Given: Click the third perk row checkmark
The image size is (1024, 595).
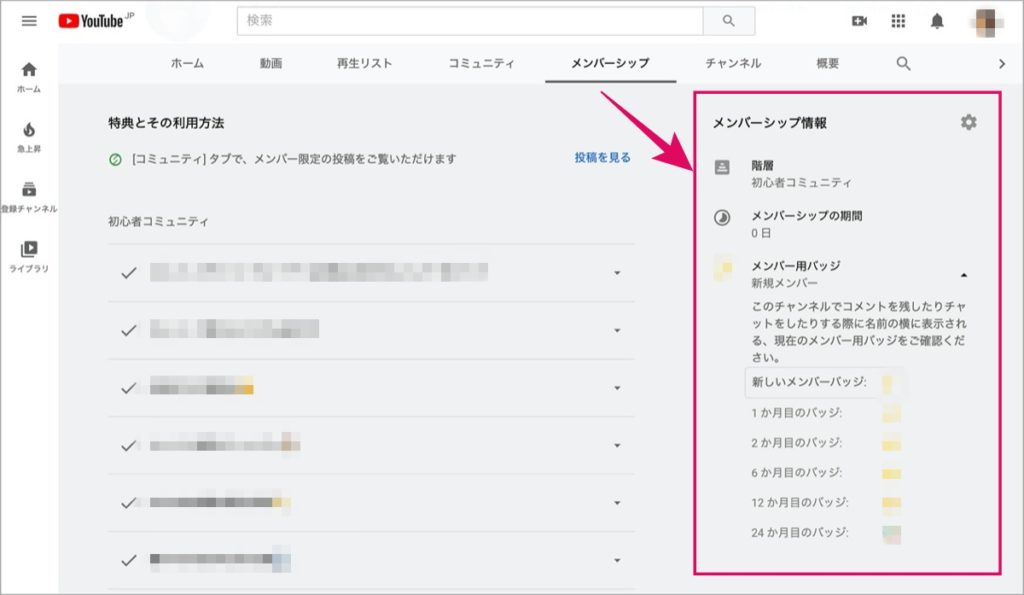Looking at the screenshot, I should [129, 388].
